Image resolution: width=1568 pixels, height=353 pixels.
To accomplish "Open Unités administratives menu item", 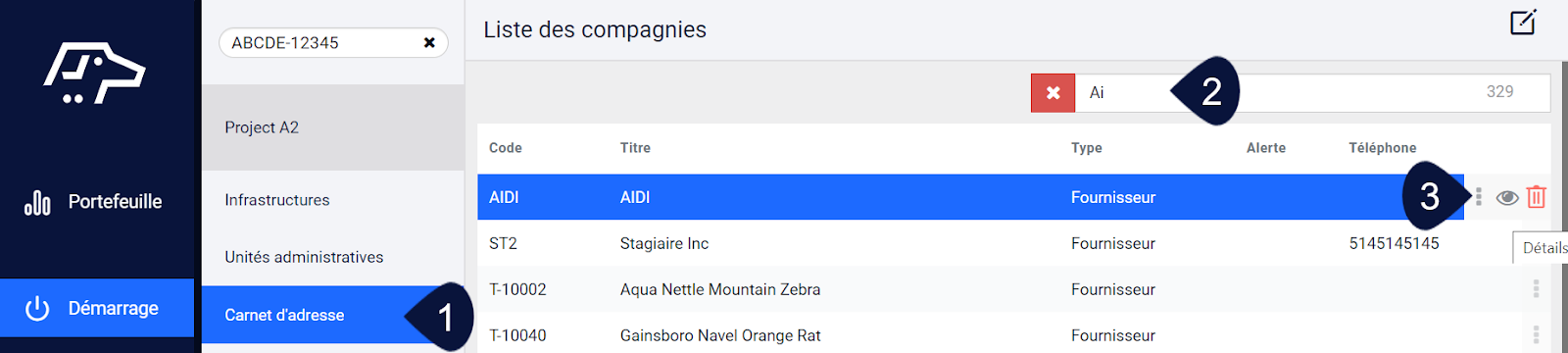I will pyautogui.click(x=304, y=257).
